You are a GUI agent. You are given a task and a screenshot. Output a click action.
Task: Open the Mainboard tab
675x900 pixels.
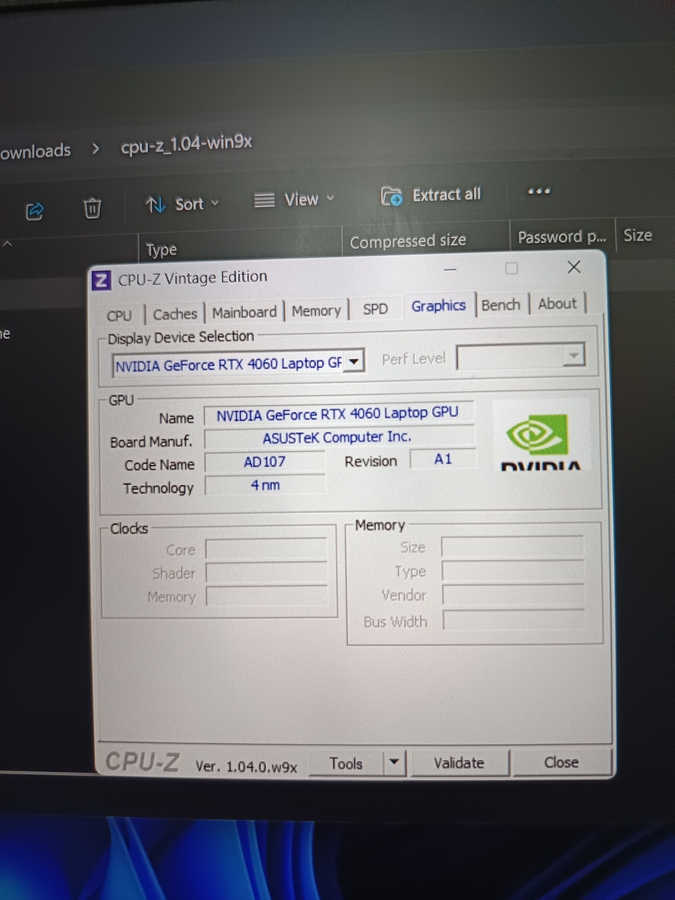[x=244, y=312]
